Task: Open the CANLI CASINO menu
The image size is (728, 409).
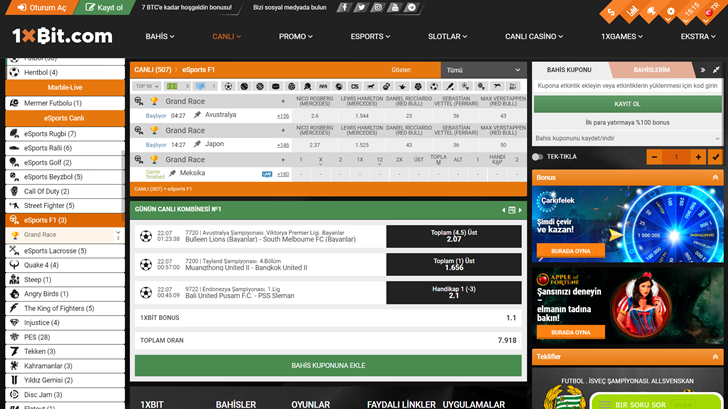Action: [534, 36]
